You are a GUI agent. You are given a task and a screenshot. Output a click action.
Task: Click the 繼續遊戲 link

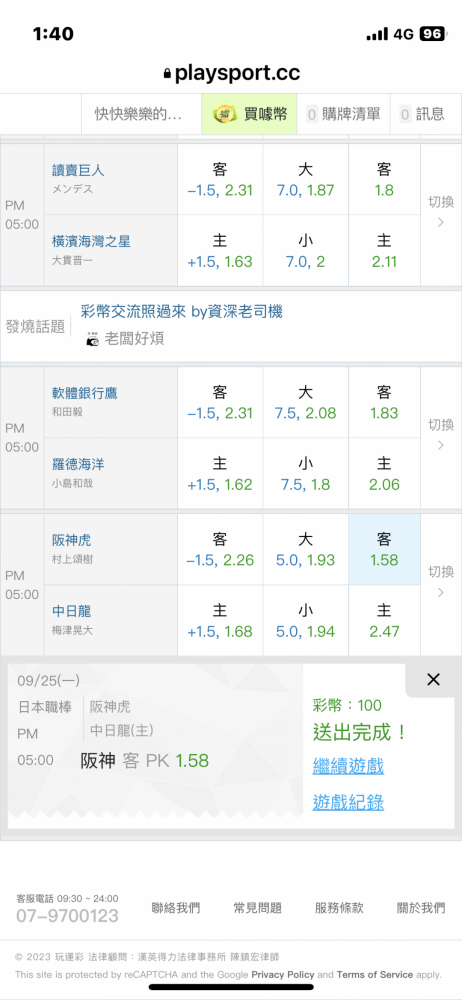click(348, 765)
